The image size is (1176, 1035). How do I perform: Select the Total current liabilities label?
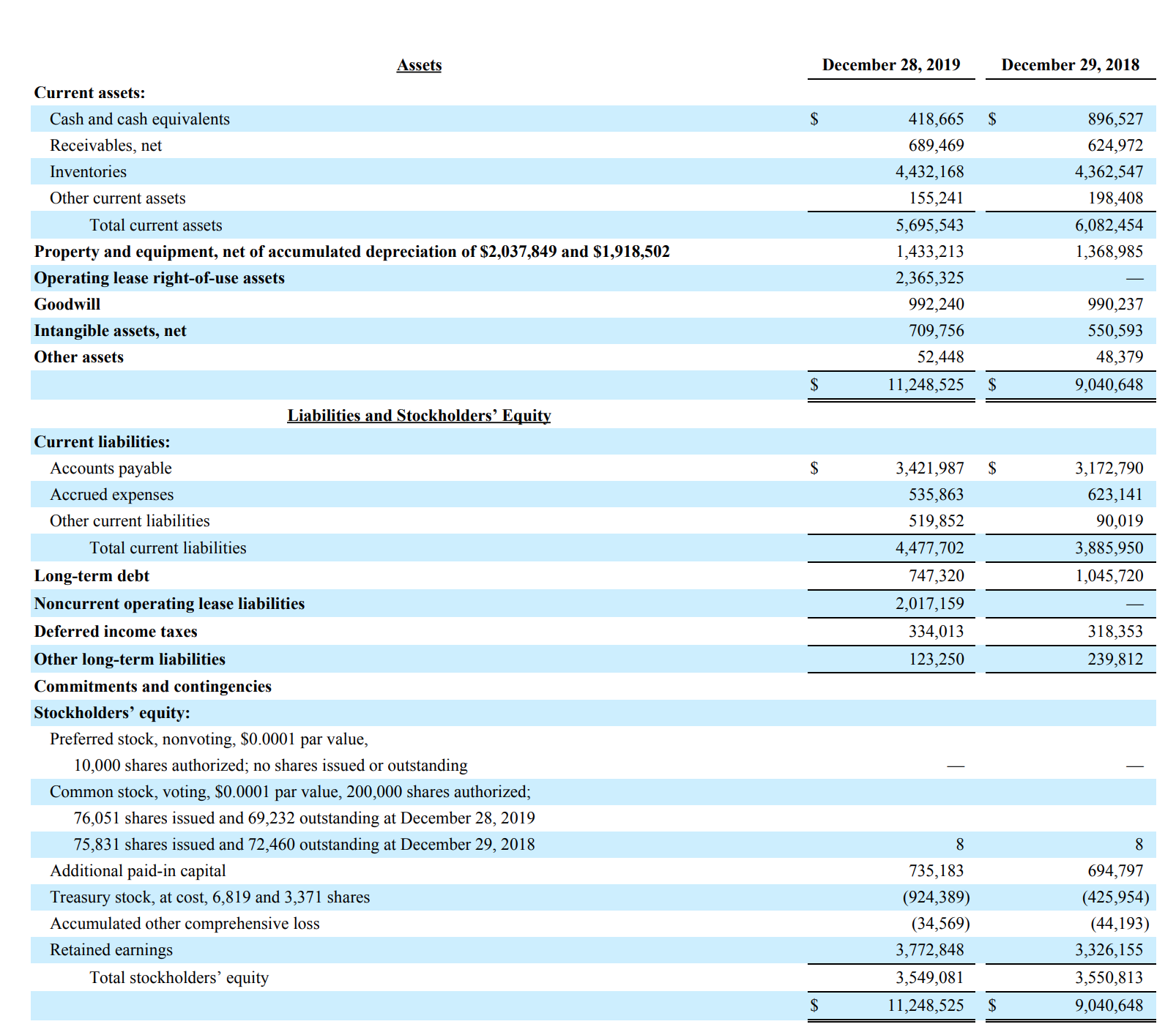[x=168, y=548]
